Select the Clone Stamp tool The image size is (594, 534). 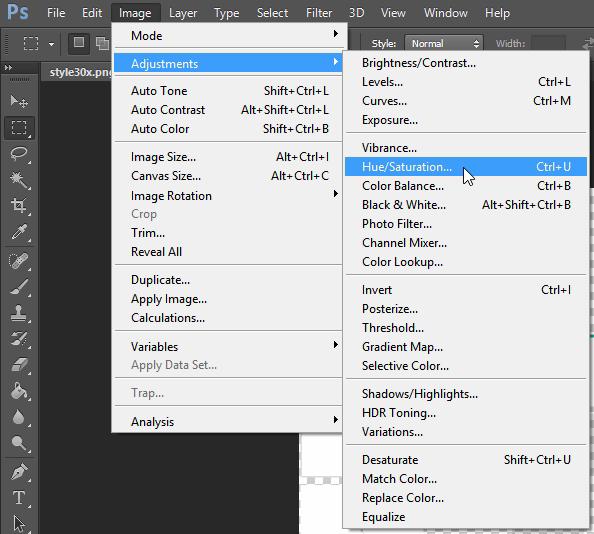(x=19, y=313)
